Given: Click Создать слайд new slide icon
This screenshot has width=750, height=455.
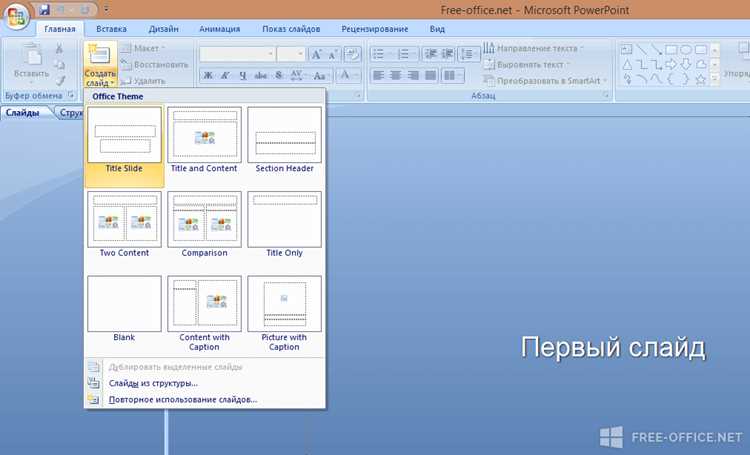Looking at the screenshot, I should pyautogui.click(x=100, y=55).
